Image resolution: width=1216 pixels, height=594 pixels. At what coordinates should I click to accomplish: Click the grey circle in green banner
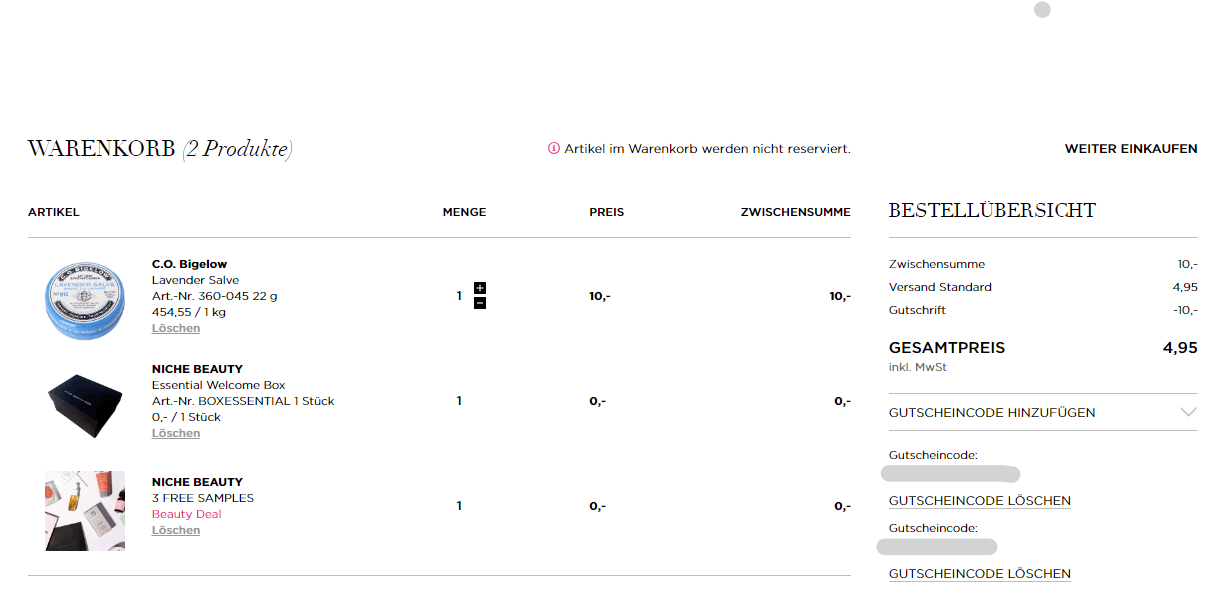click(1042, 10)
